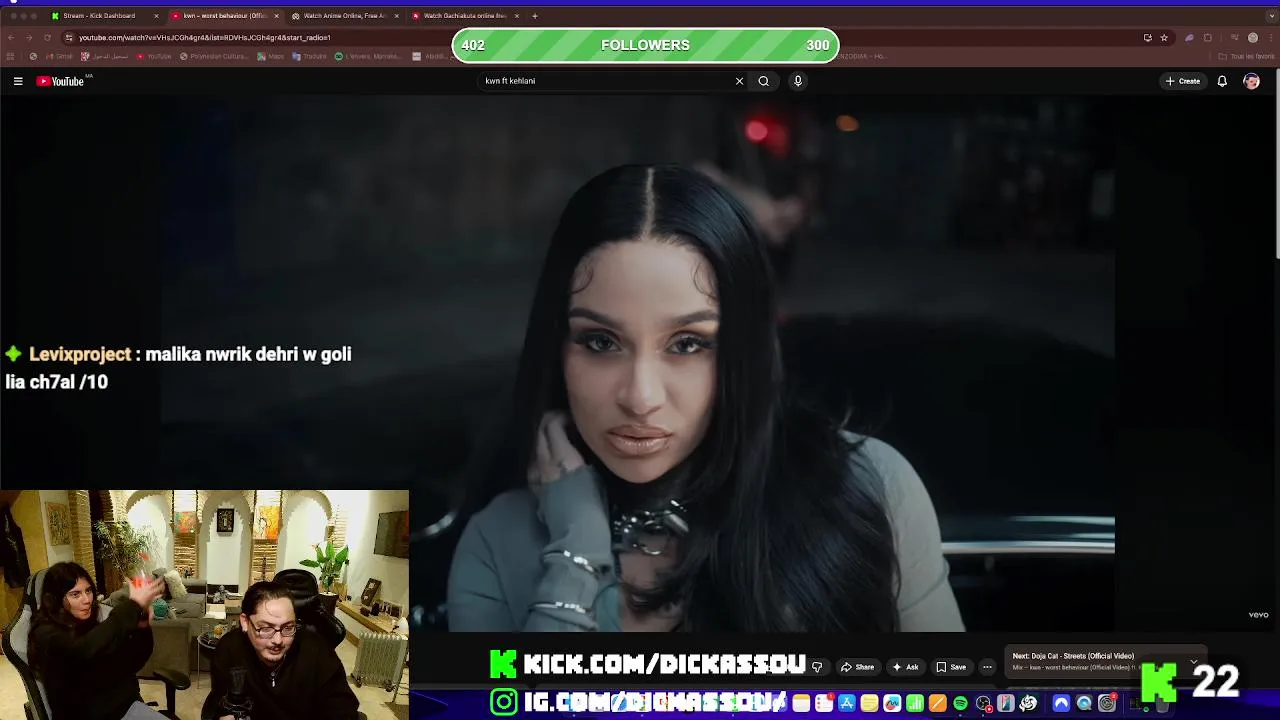Click the magnifier search button

tap(763, 81)
